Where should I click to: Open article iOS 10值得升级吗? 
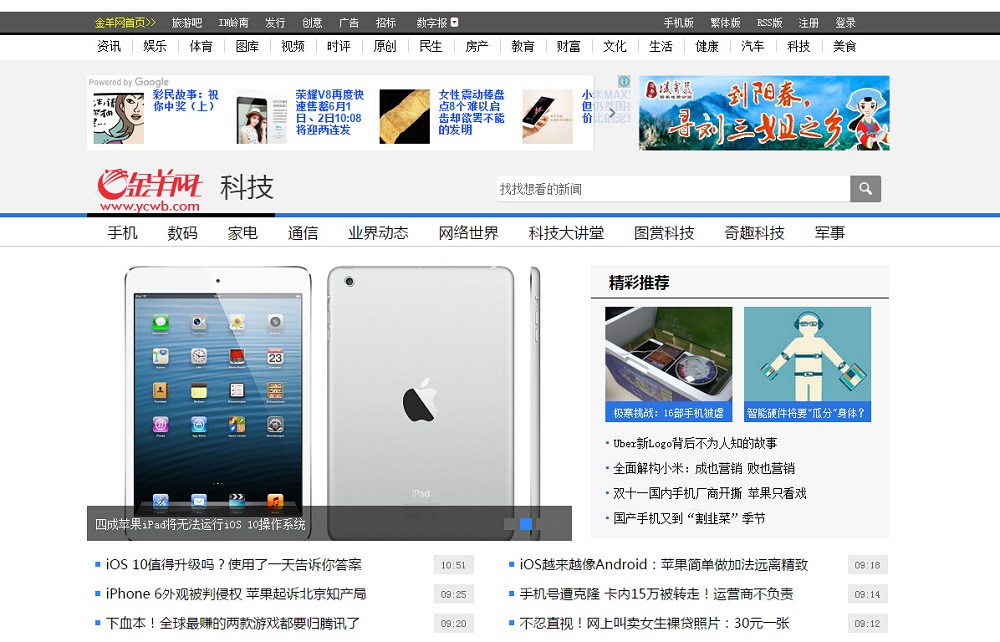click(x=233, y=564)
